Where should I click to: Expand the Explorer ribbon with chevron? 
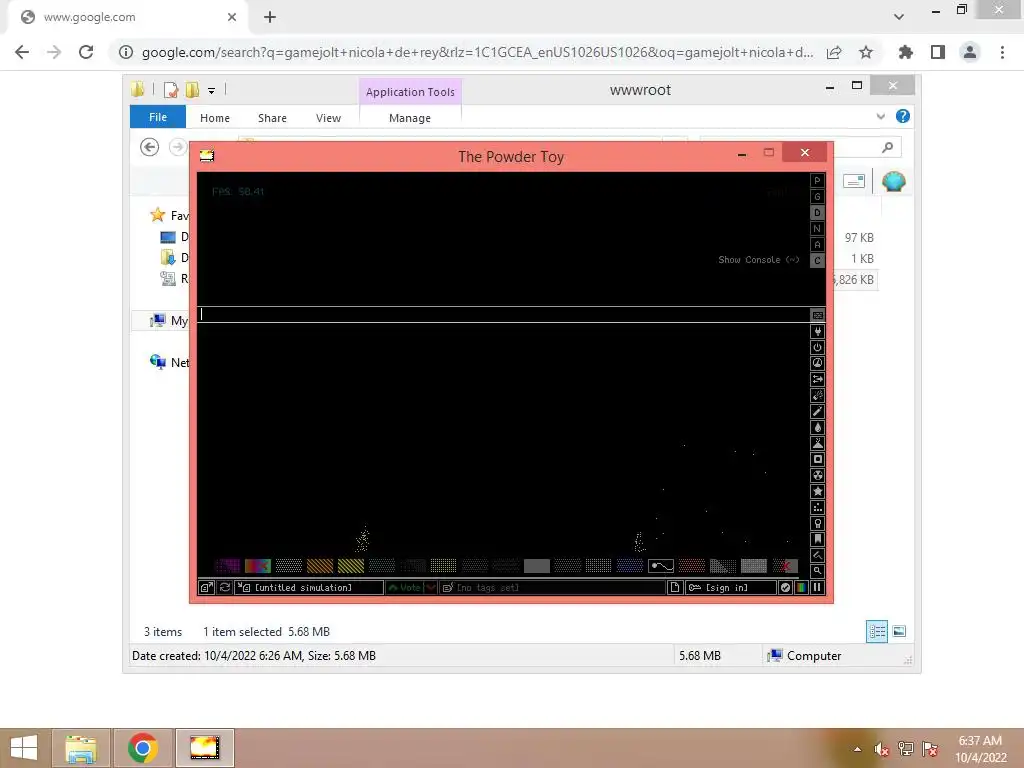tap(880, 116)
